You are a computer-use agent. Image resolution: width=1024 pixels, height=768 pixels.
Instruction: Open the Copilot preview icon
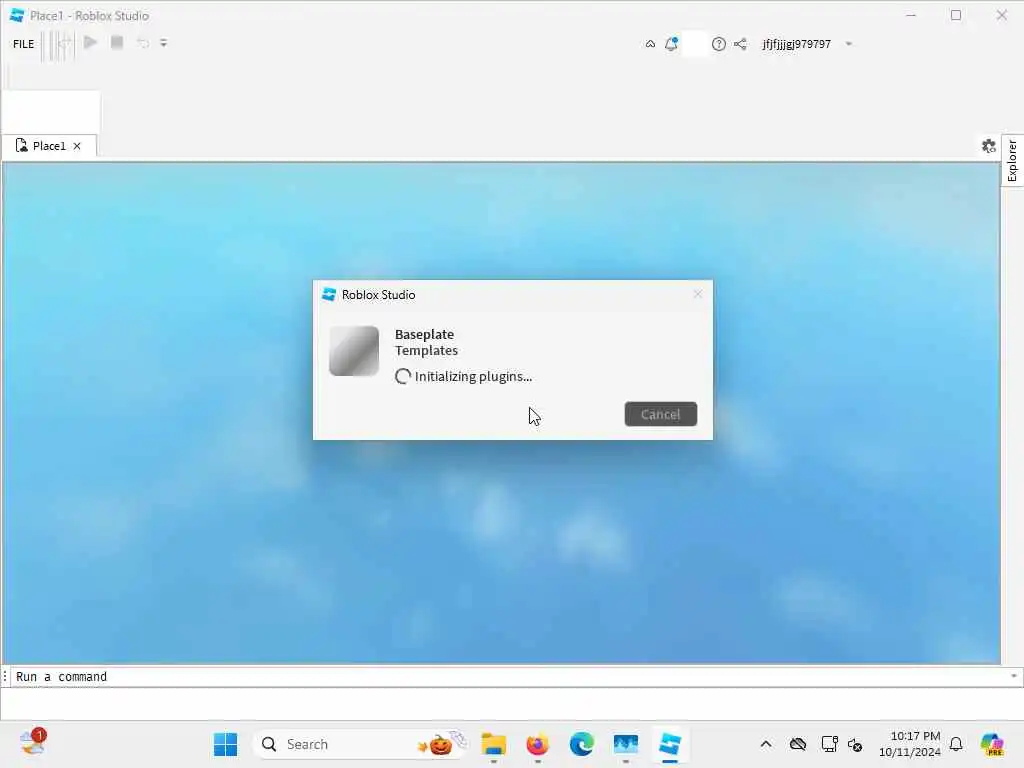tap(992, 744)
